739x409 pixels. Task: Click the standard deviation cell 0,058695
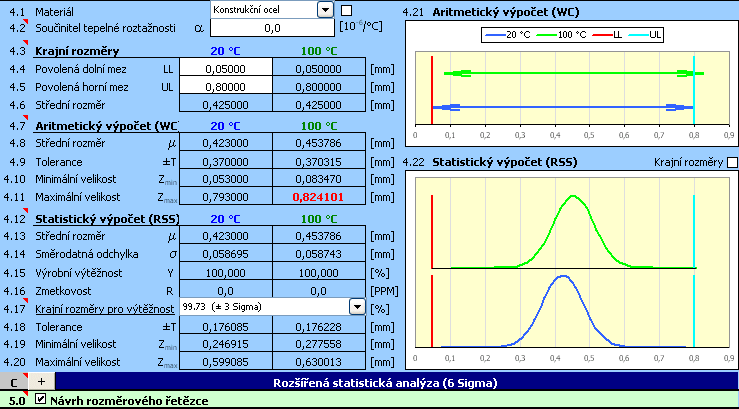pos(225,254)
